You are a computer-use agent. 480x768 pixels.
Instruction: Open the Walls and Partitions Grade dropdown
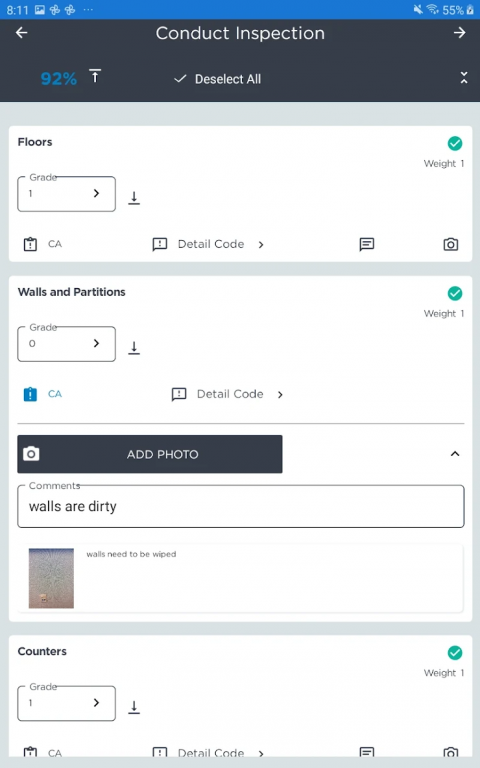67,344
